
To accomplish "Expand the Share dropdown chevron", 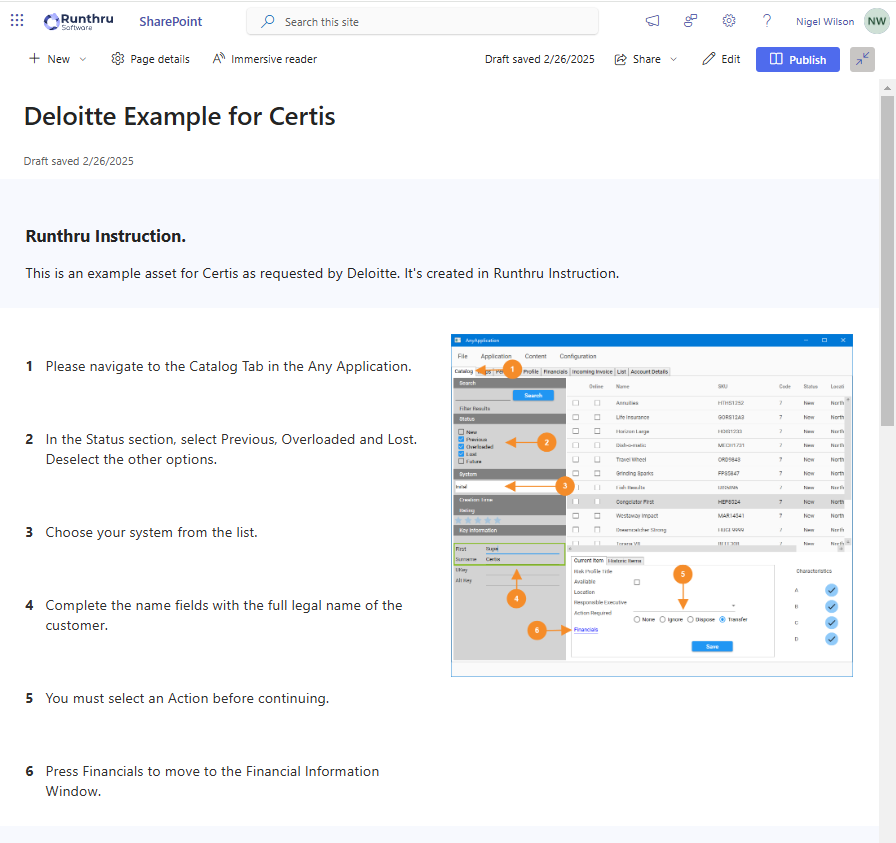I will click(x=674, y=59).
